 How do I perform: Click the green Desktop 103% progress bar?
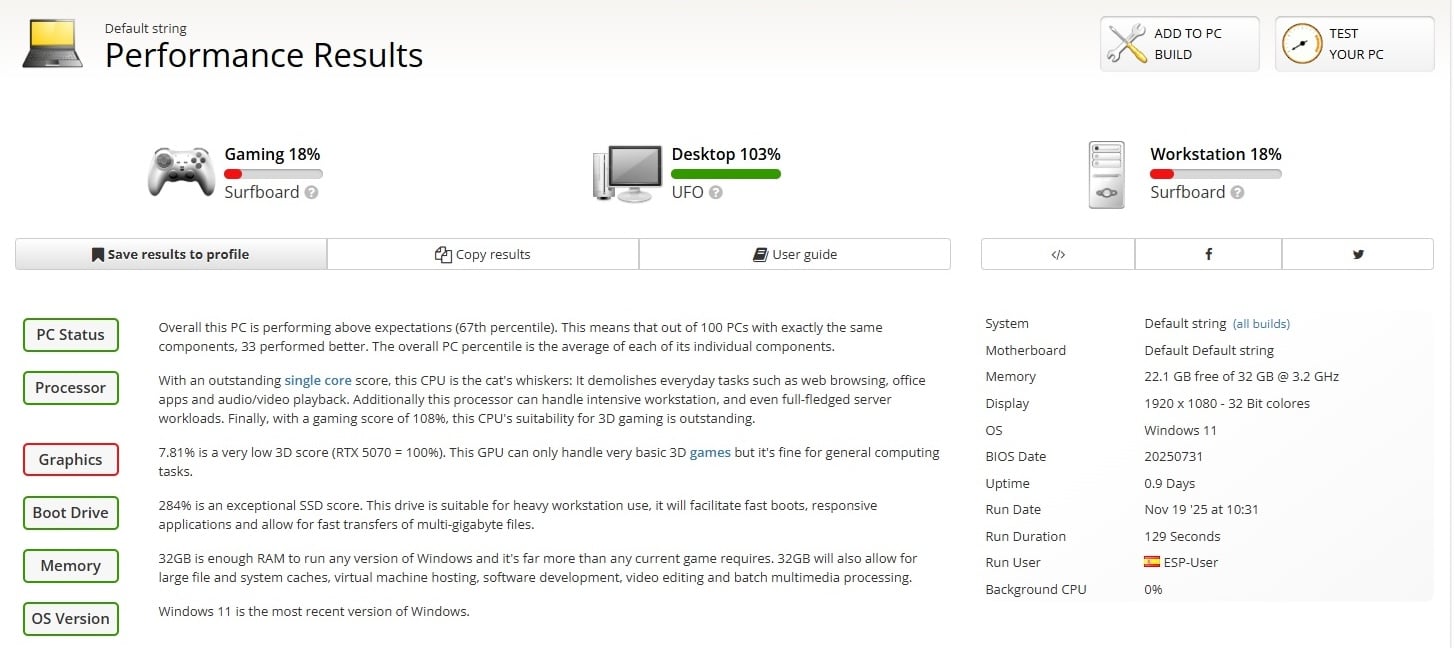[726, 174]
